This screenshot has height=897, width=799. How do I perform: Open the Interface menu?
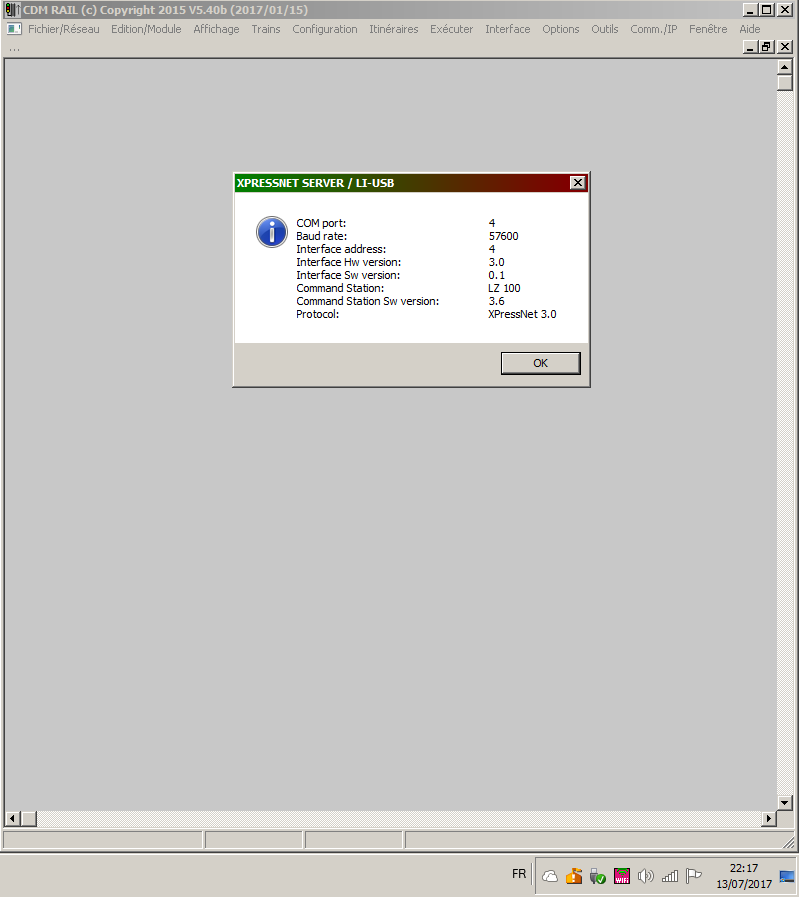point(507,29)
